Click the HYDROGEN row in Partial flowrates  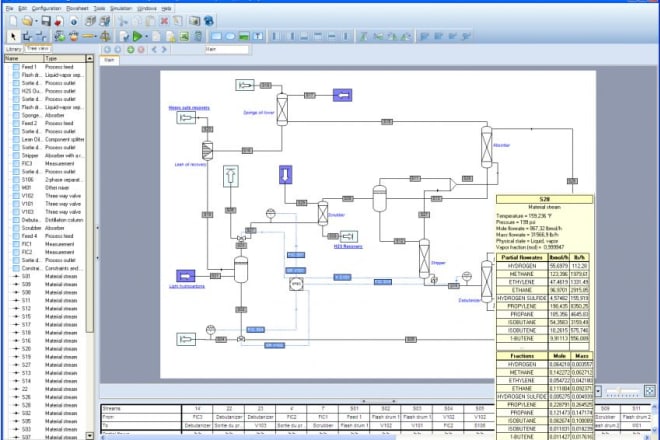(543, 266)
